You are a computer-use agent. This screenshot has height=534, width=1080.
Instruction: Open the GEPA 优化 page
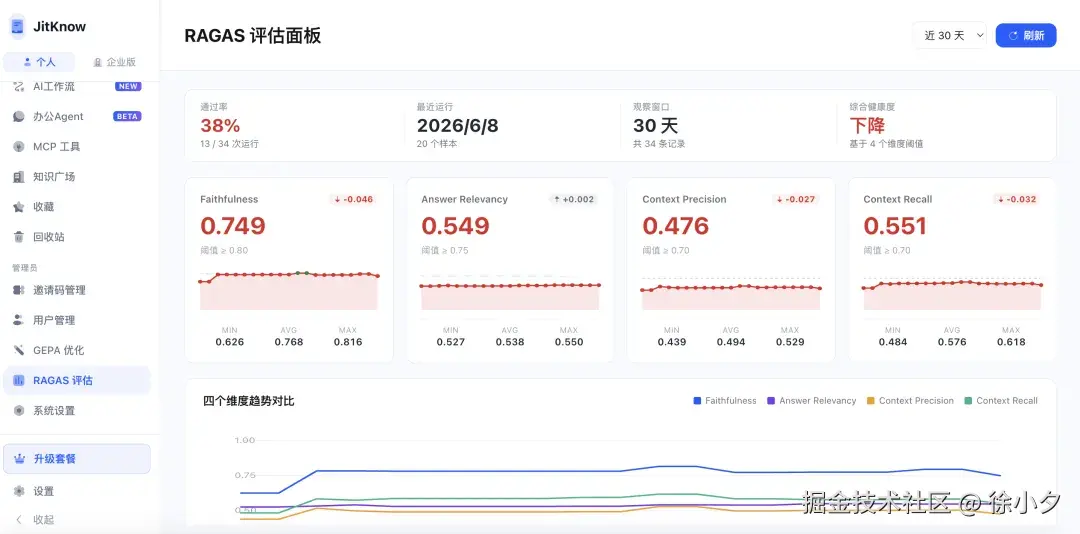tap(77, 350)
